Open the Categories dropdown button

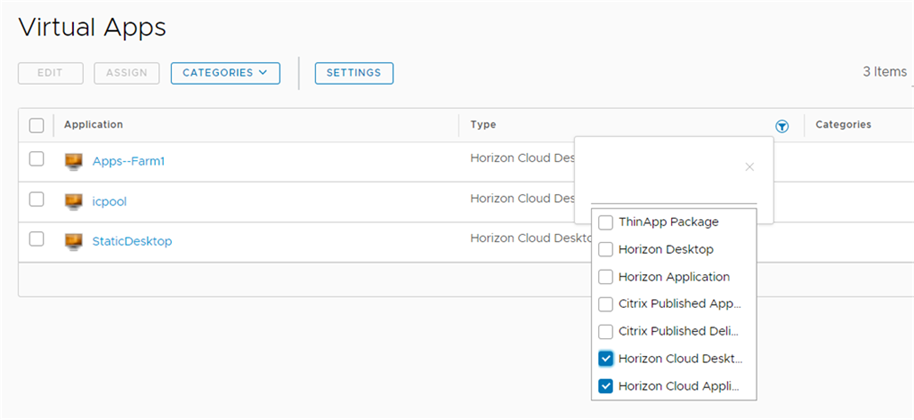click(x=225, y=73)
